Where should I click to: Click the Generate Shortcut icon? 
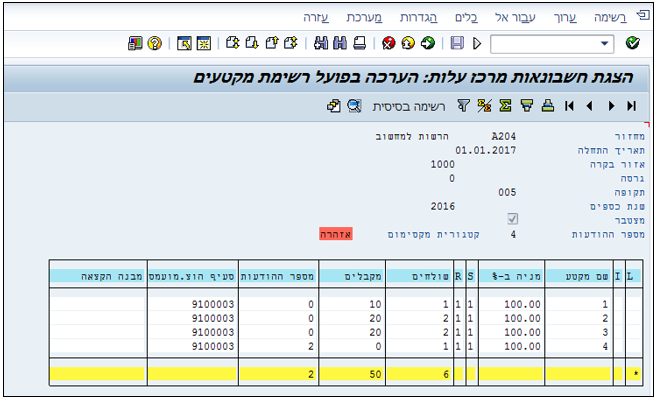pos(184,43)
